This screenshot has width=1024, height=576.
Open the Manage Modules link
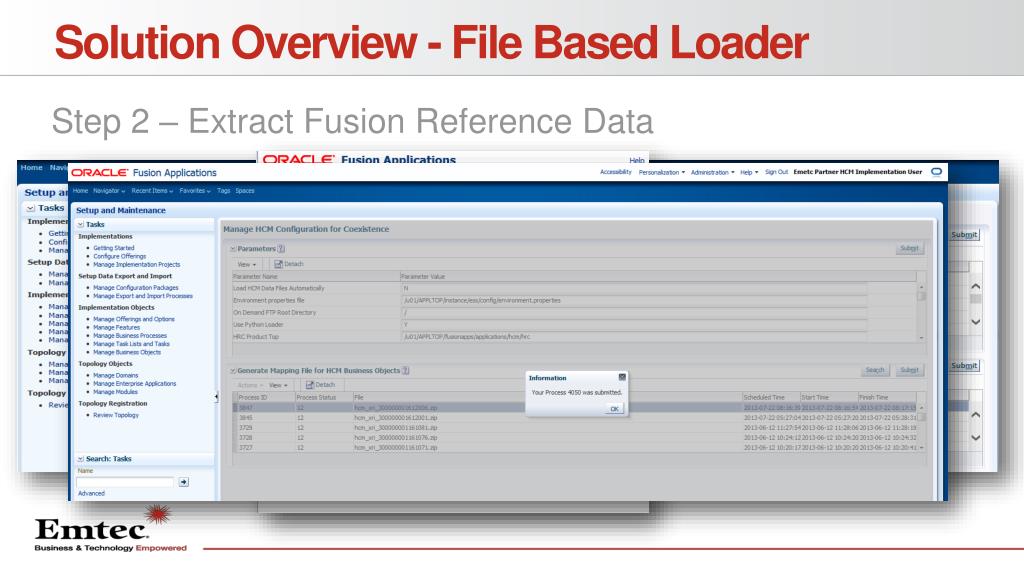(116, 392)
